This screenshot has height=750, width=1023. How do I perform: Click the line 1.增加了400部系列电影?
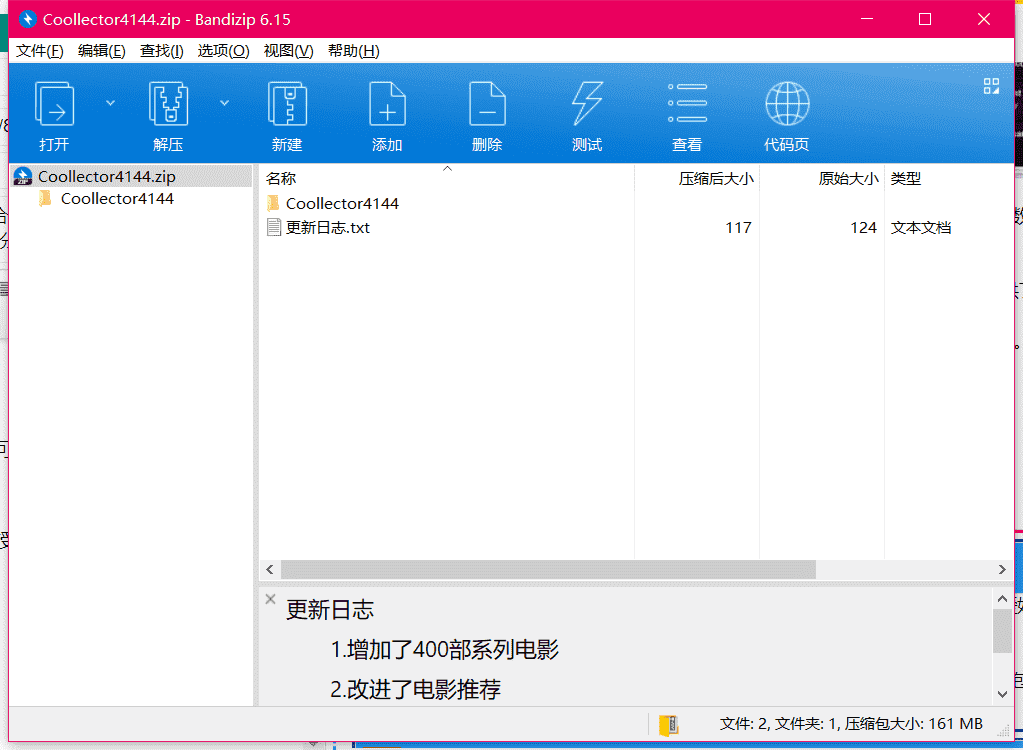click(445, 650)
